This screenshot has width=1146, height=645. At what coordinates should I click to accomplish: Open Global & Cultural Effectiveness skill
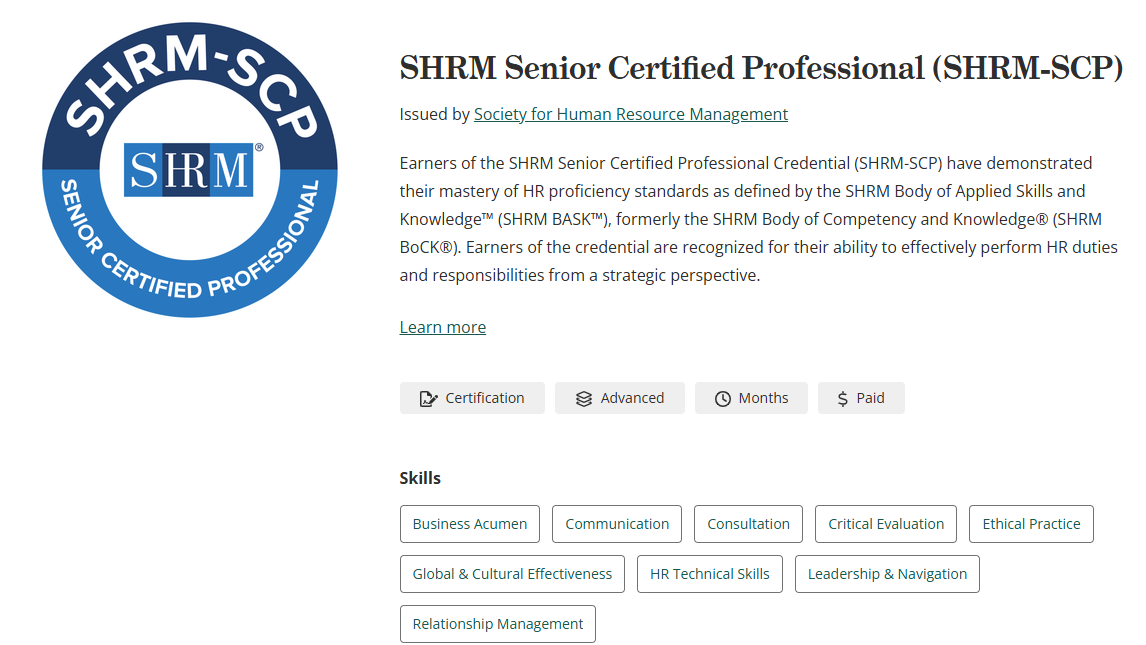pyautogui.click(x=512, y=574)
